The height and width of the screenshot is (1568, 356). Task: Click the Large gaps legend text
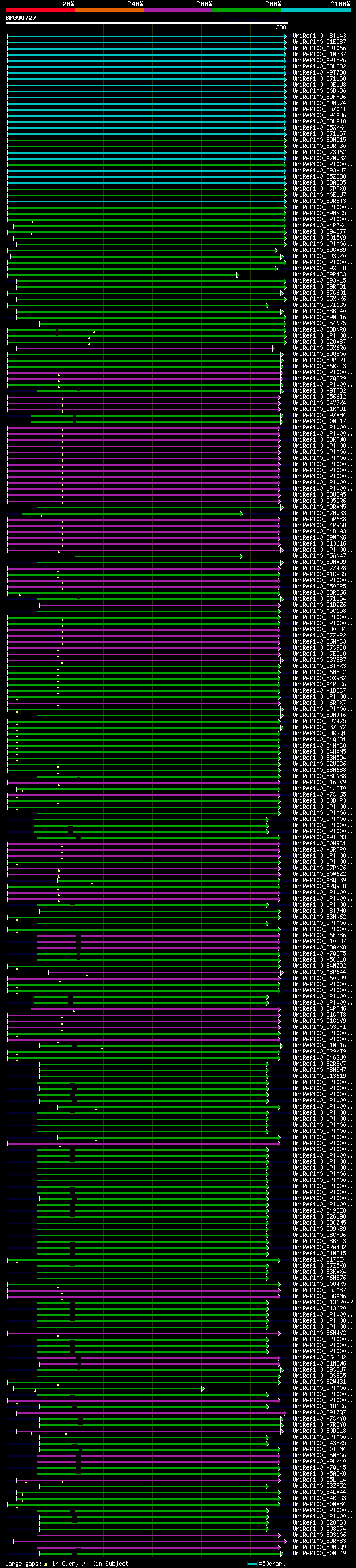coord(67,1563)
